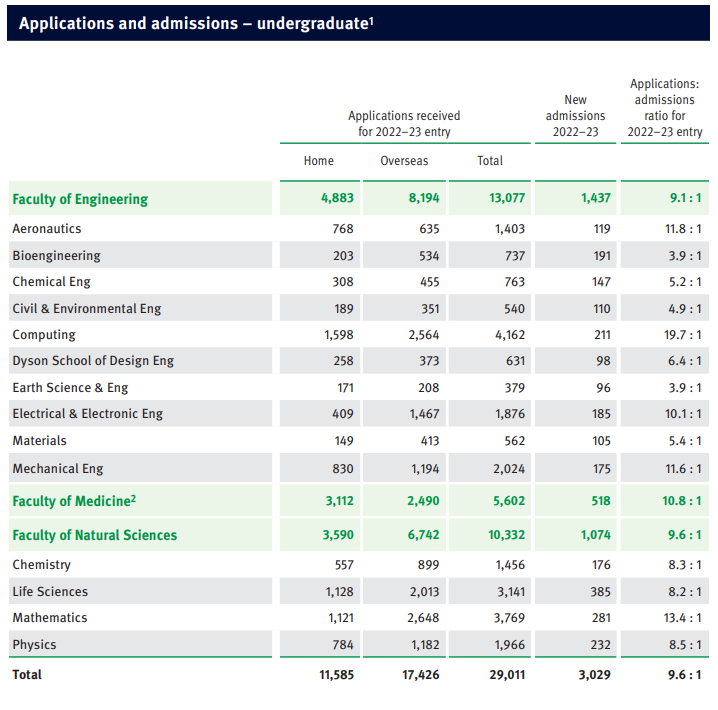Select the 'Chemical Eng' row label
The width and height of the screenshot is (718, 710).
[51, 282]
